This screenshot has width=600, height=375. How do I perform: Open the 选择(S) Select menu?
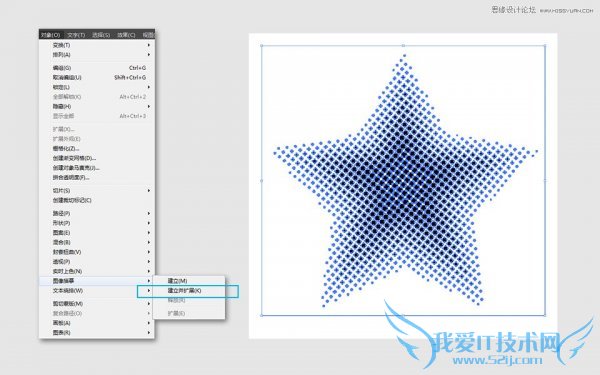point(101,35)
